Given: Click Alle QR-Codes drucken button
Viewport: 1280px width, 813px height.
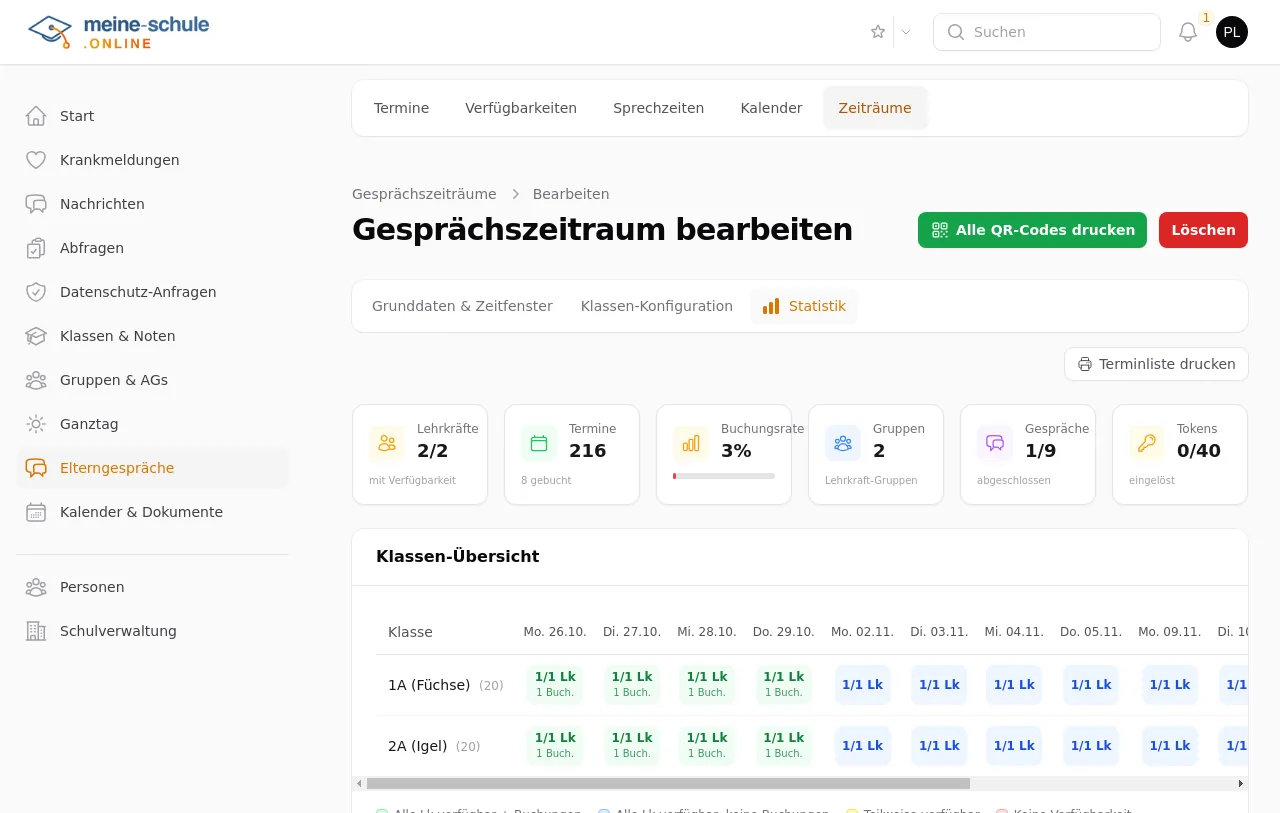Looking at the screenshot, I should (x=1032, y=230).
